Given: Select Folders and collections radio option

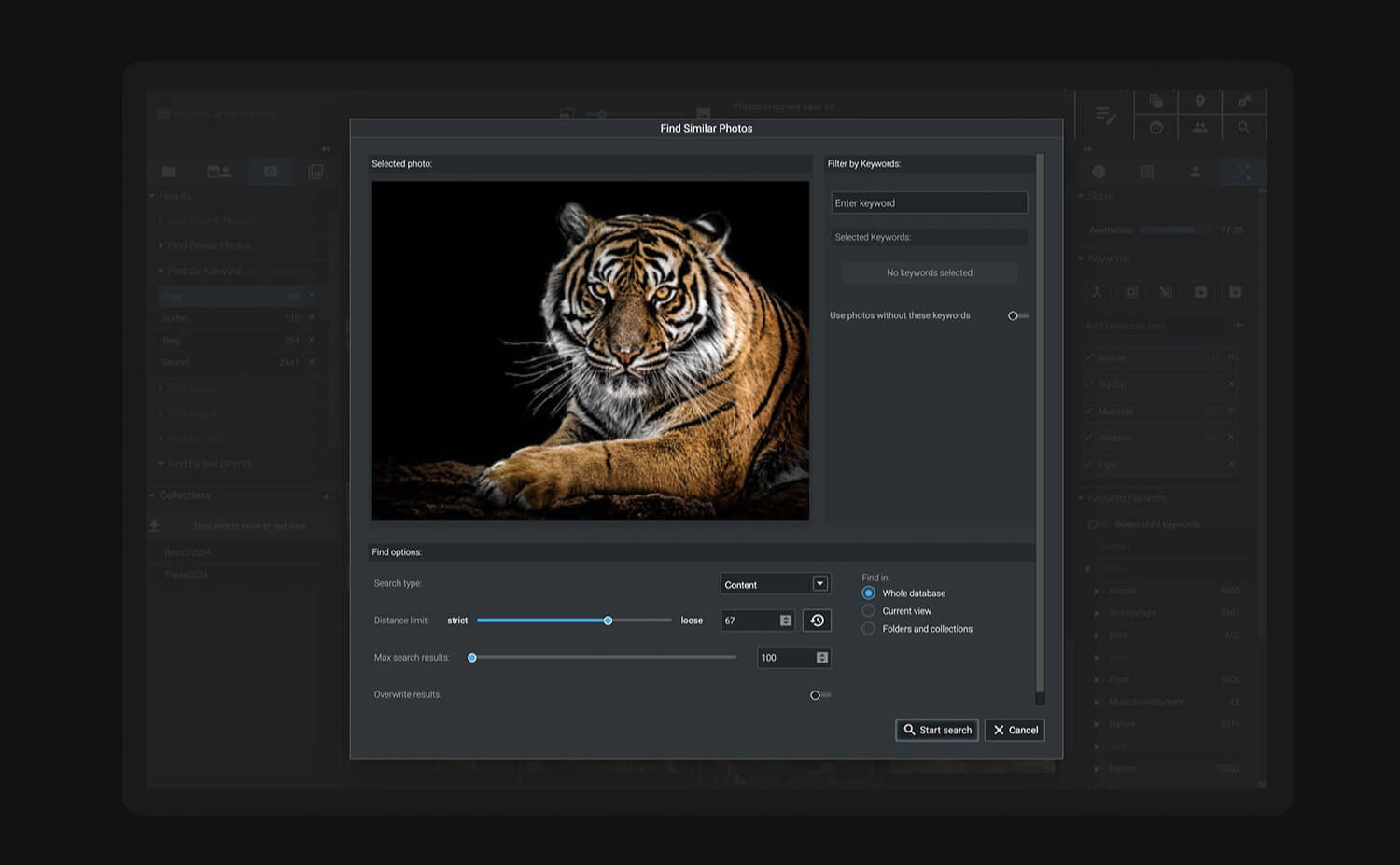Looking at the screenshot, I should pyautogui.click(x=869, y=629).
